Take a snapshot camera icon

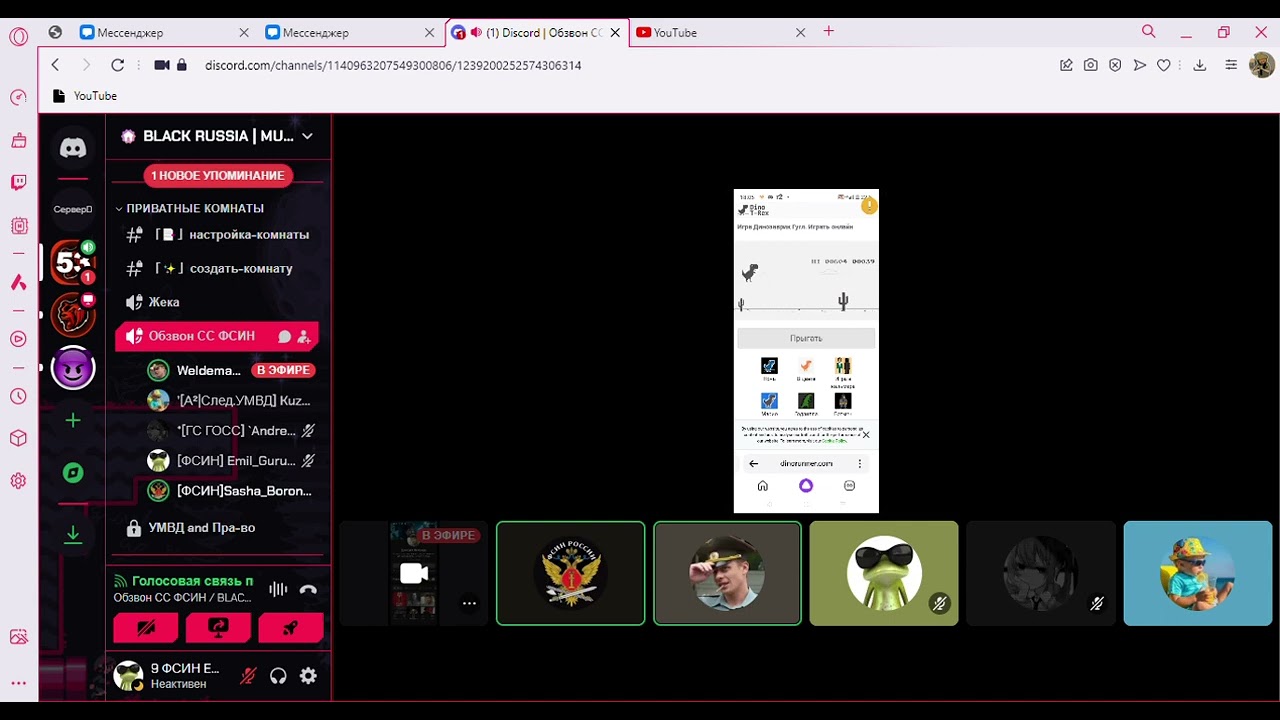tap(1091, 65)
